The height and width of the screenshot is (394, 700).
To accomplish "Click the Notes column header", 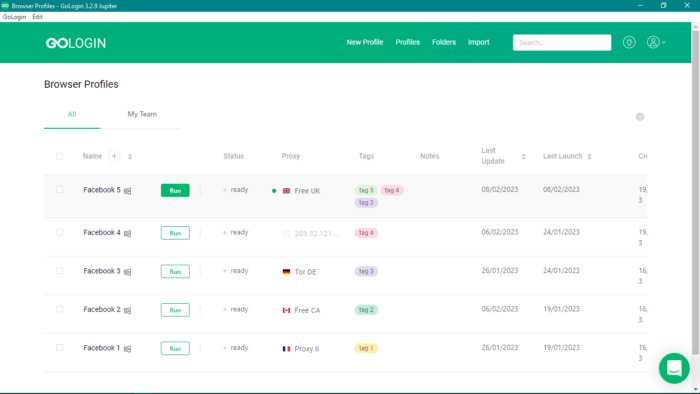I will (x=429, y=156).
